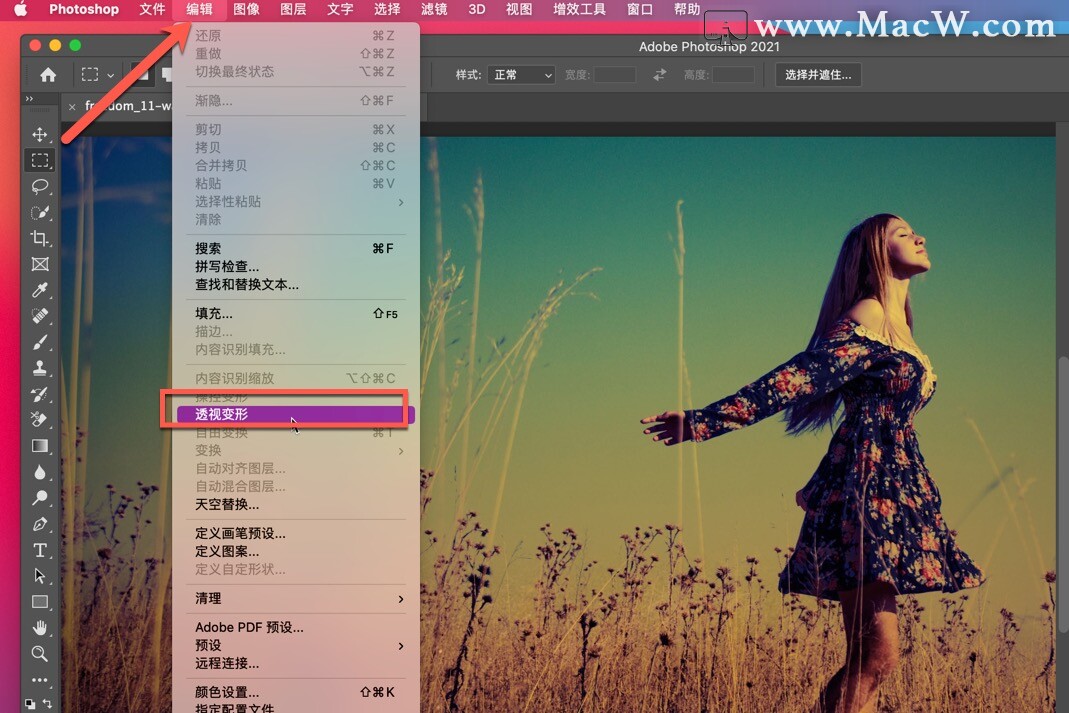
Task: Select the Eyedropper tool
Action: (x=40, y=290)
